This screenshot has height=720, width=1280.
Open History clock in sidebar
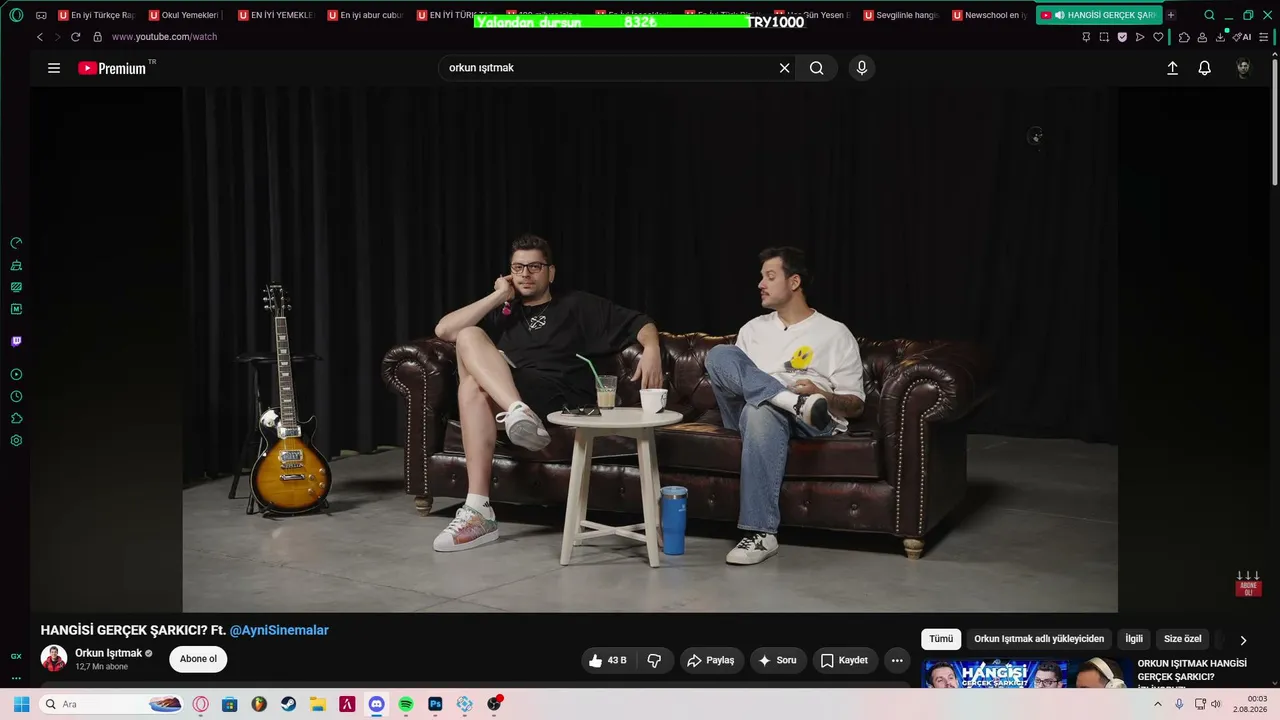[x=16, y=396]
